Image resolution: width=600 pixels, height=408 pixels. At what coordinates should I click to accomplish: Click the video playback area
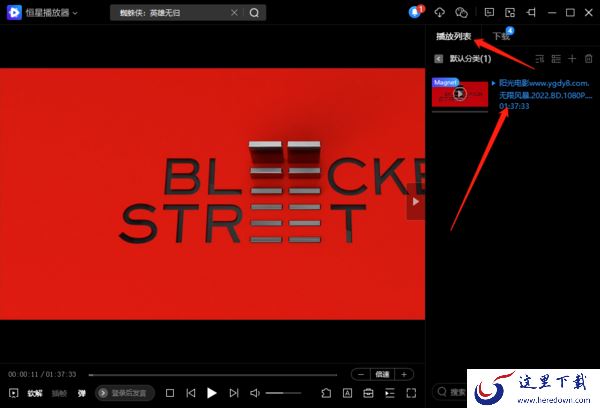click(x=212, y=194)
